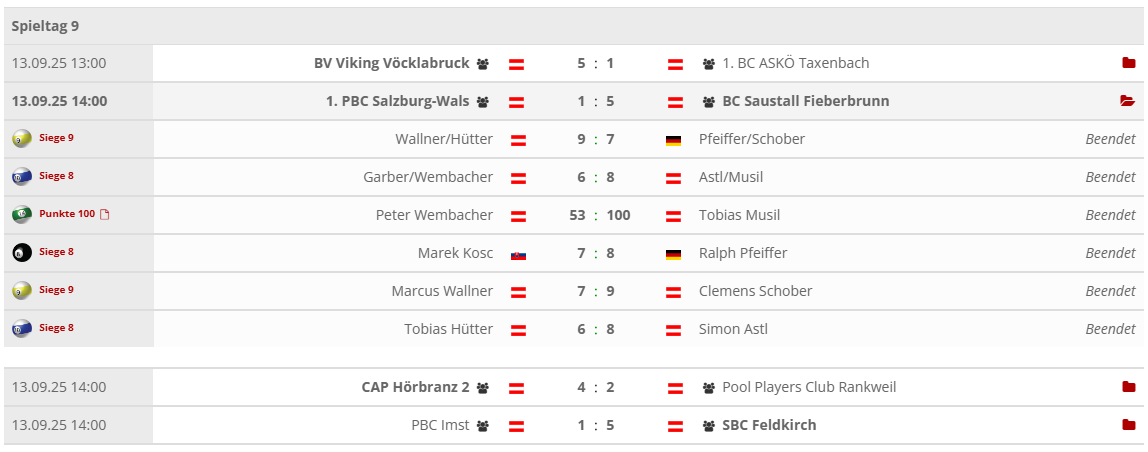This screenshot has width=1148, height=452.
Task: Click the team icon before SBC Feldkirch
Action: click(x=709, y=426)
